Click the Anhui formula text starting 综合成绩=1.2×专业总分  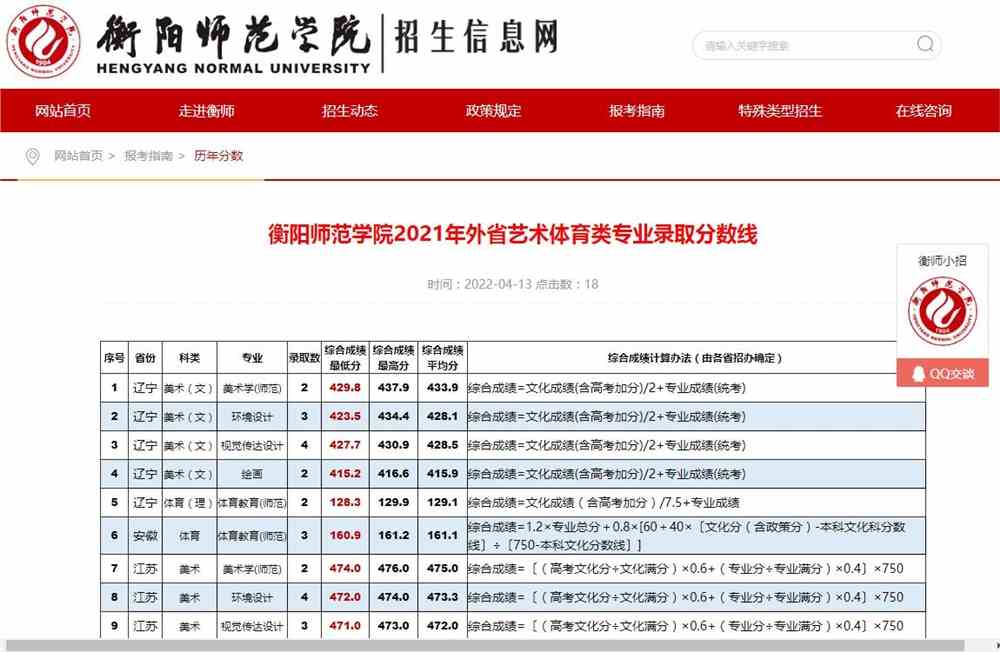686,536
